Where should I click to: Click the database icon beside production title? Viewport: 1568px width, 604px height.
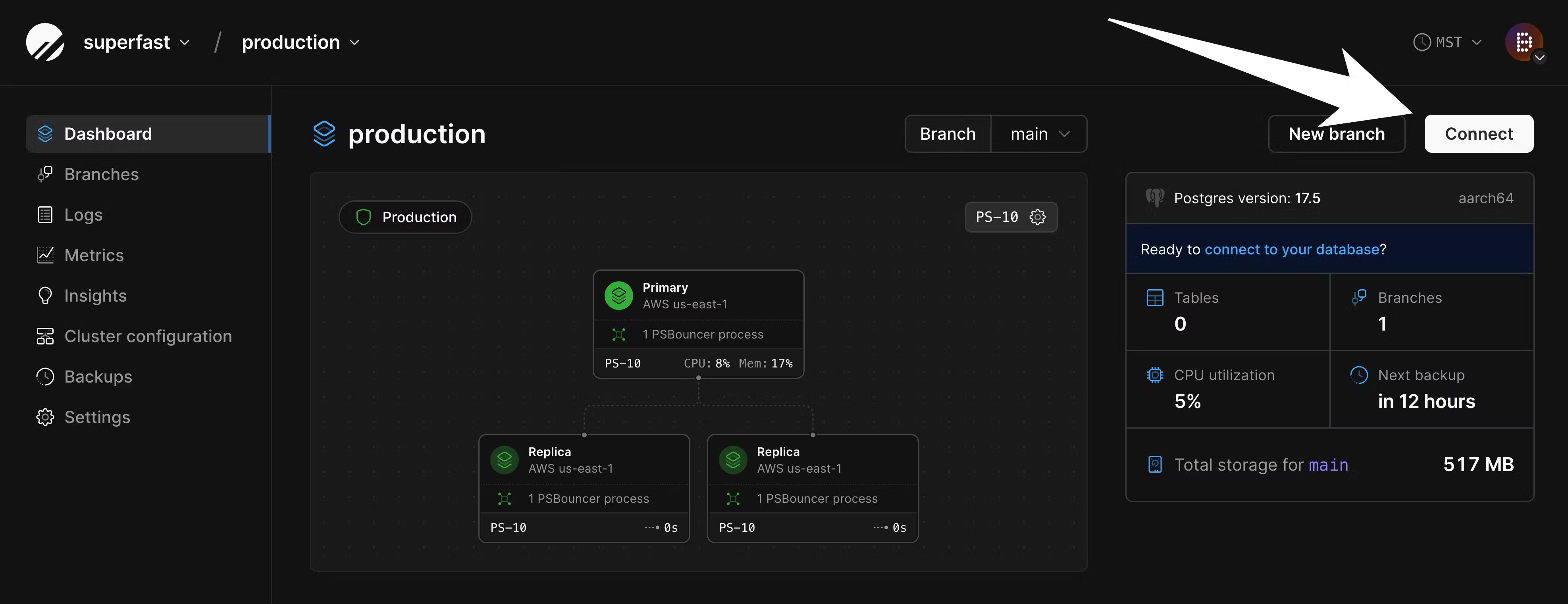click(x=324, y=134)
